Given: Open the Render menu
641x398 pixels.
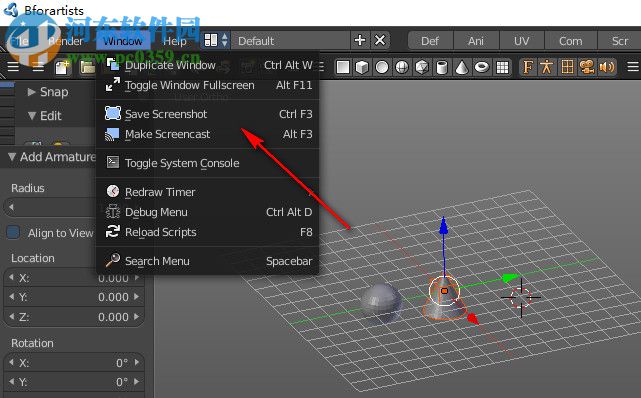Looking at the screenshot, I should click(x=65, y=41).
